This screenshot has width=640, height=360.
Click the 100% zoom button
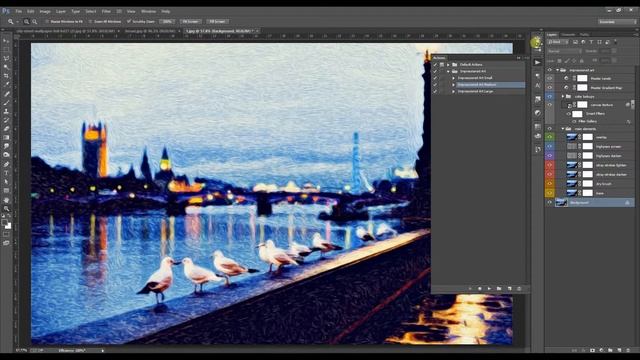[167, 22]
